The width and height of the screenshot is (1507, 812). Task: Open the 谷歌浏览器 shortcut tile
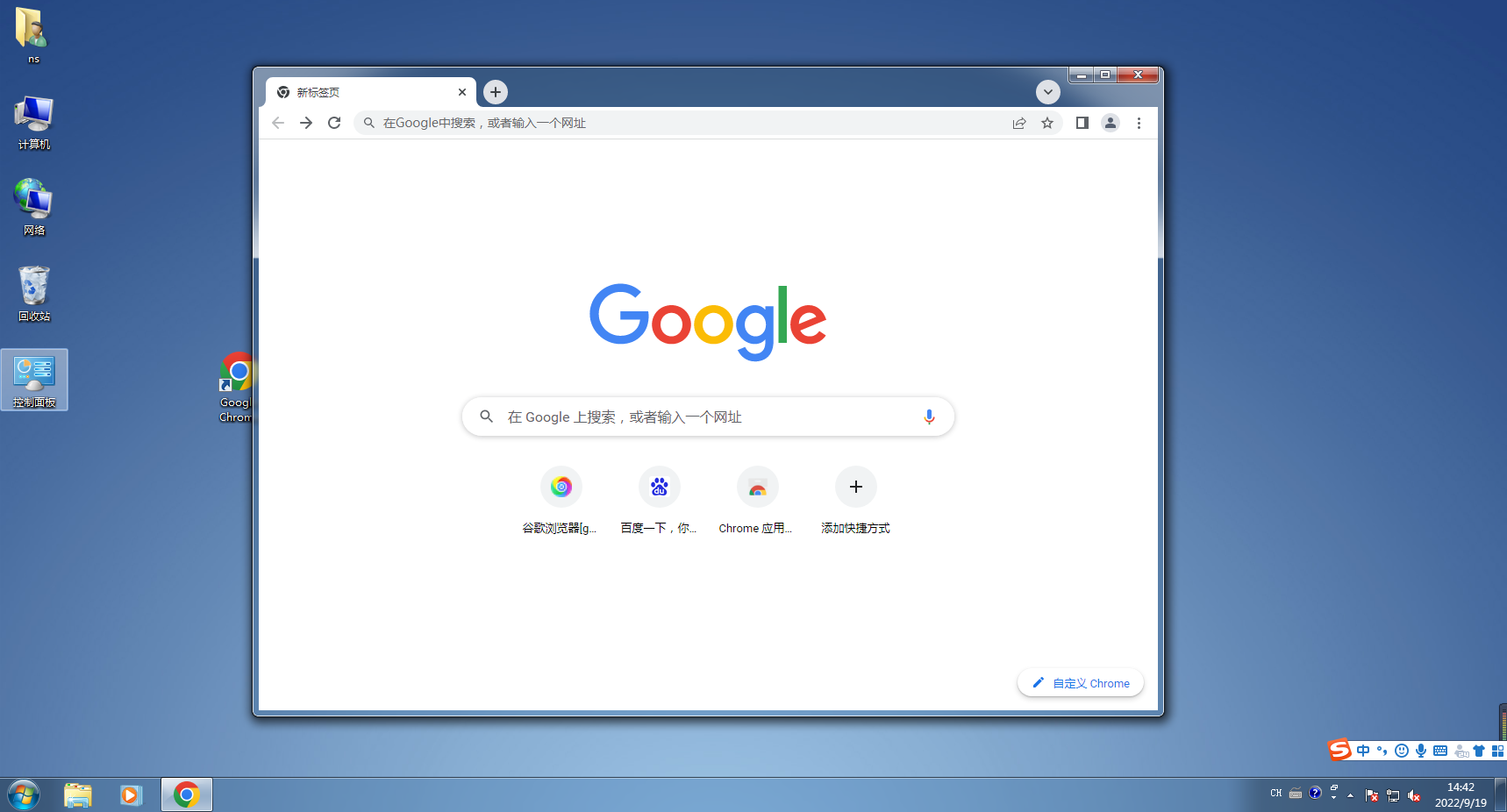[x=561, y=501]
